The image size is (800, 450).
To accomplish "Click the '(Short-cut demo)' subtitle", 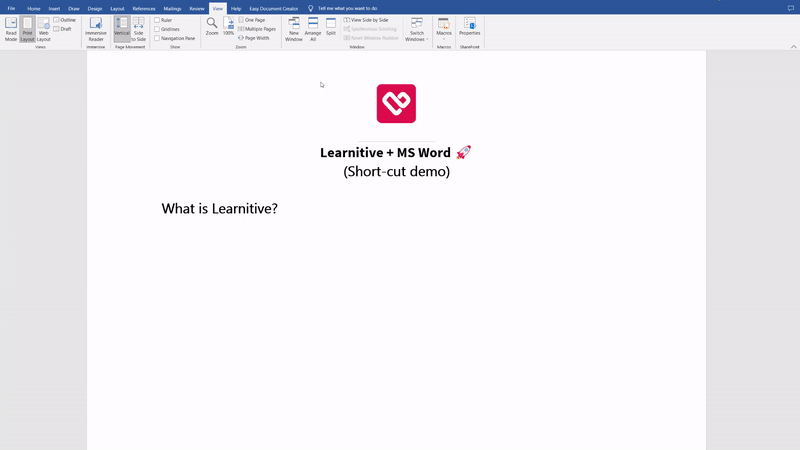I will pyautogui.click(x=396, y=171).
